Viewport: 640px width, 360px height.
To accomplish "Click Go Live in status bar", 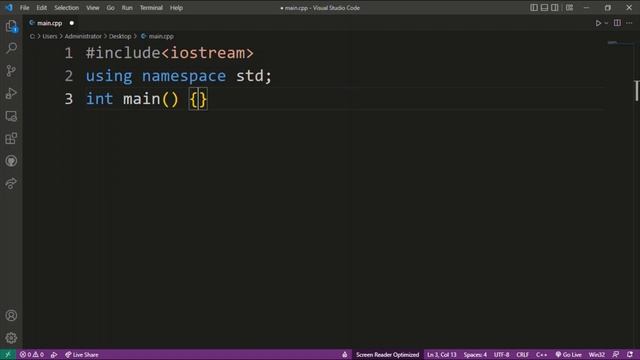I will point(568,354).
